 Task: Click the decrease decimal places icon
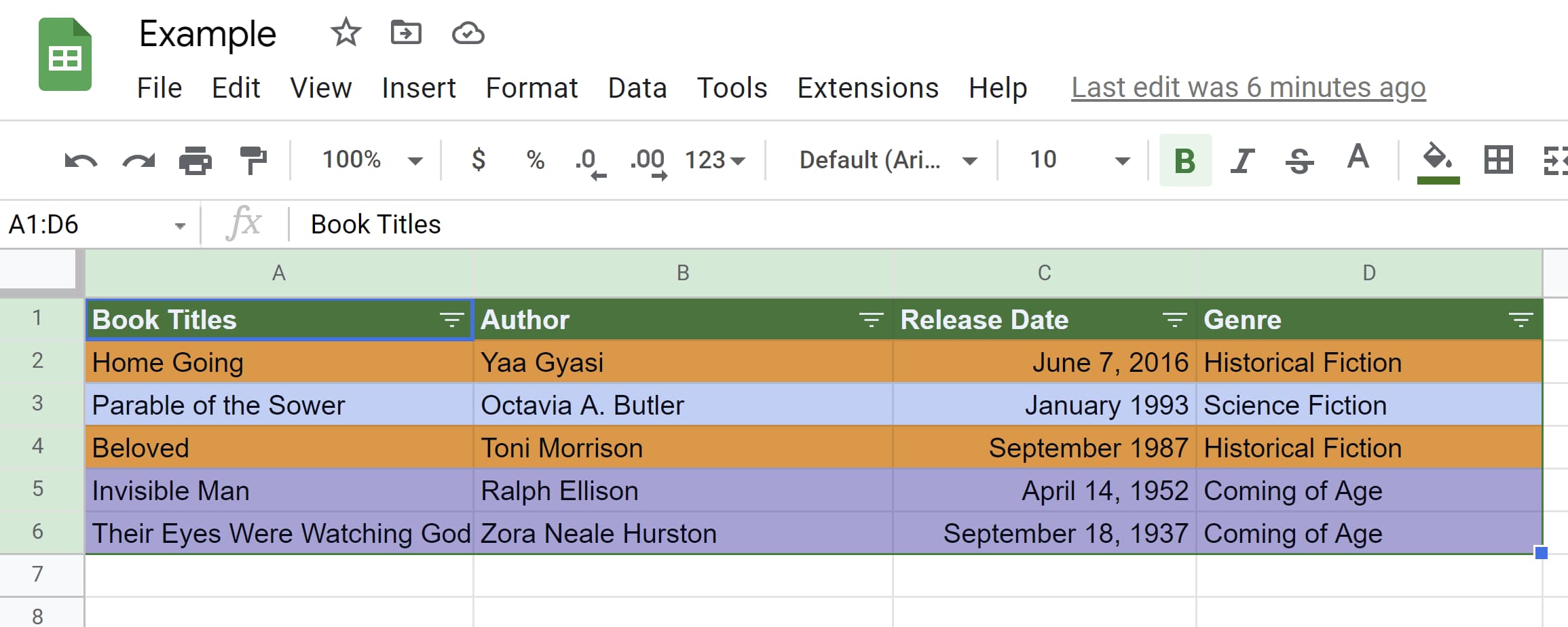coord(589,162)
